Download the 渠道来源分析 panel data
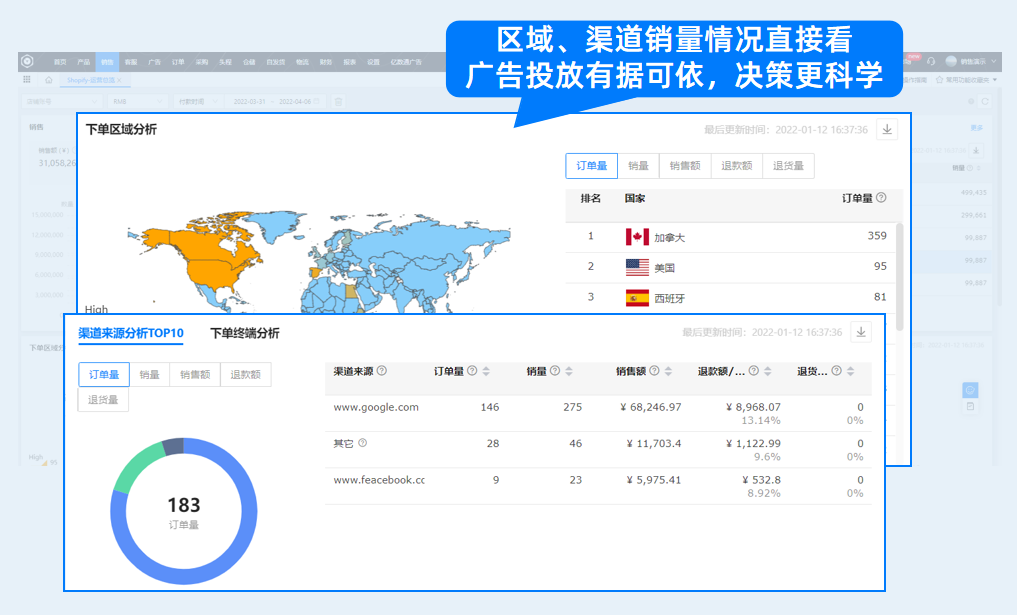The height and width of the screenshot is (615, 1017). pos(861,332)
